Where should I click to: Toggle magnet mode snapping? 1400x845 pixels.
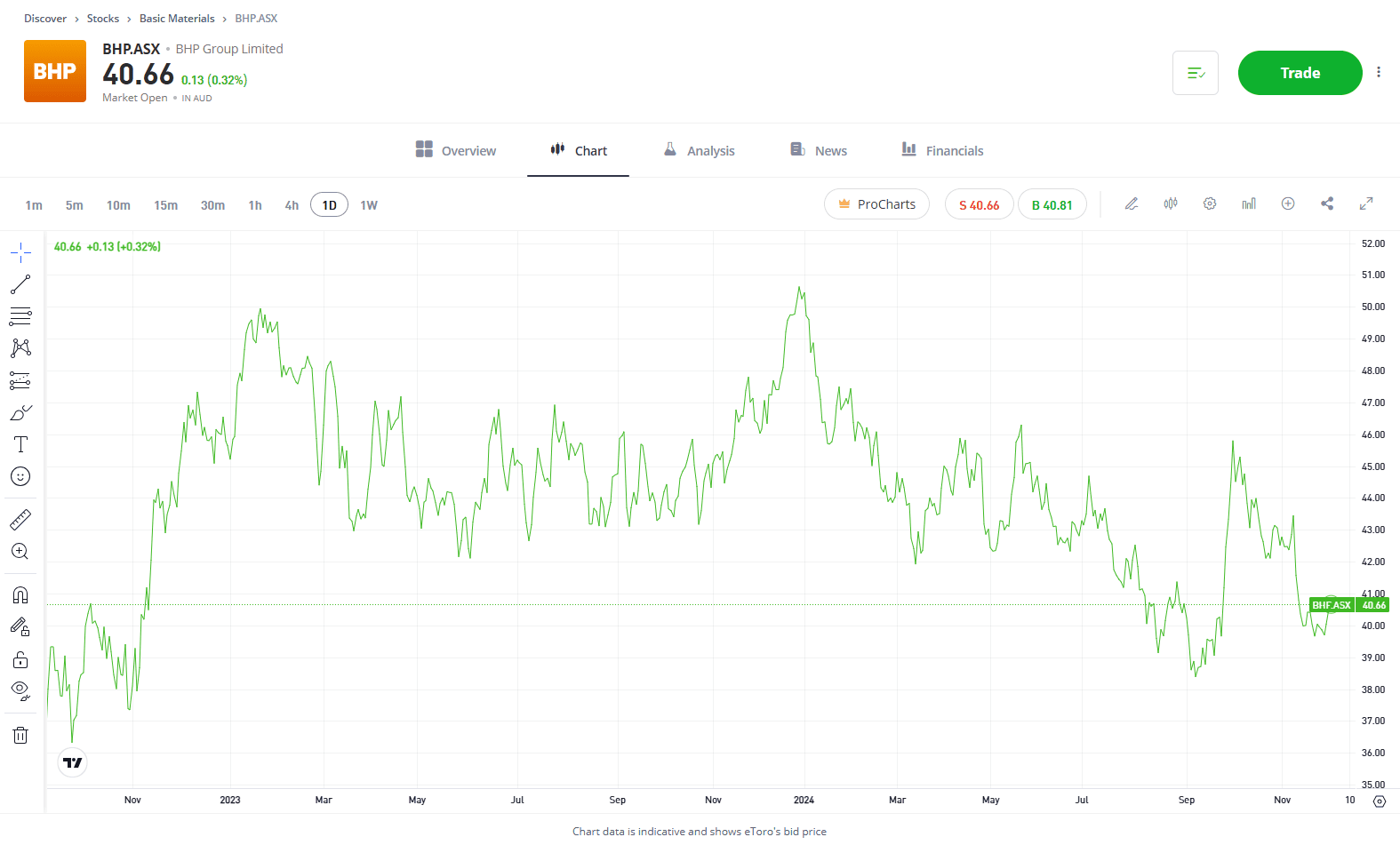click(x=20, y=595)
